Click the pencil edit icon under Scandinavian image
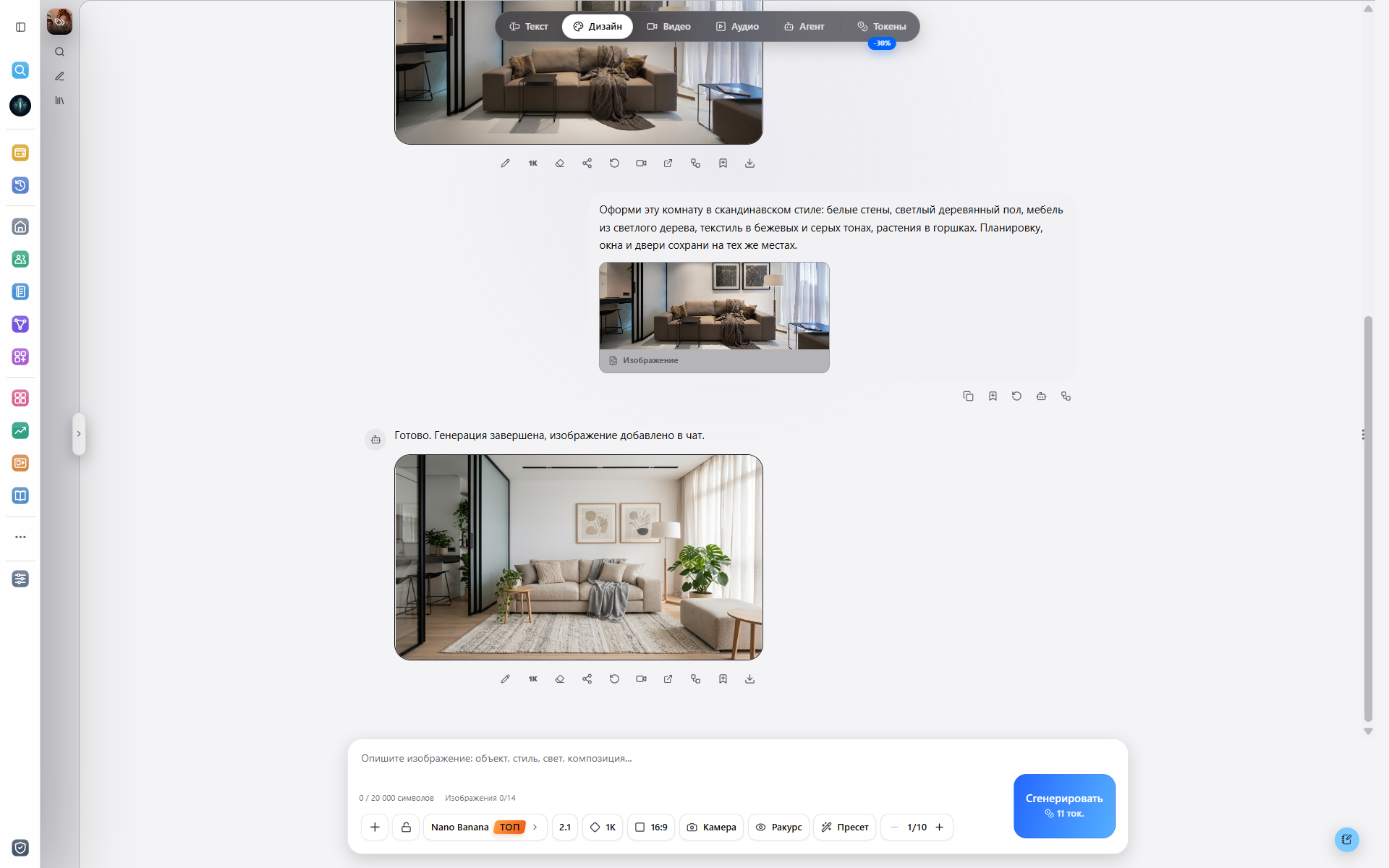This screenshot has height=868, width=1389. [x=505, y=678]
